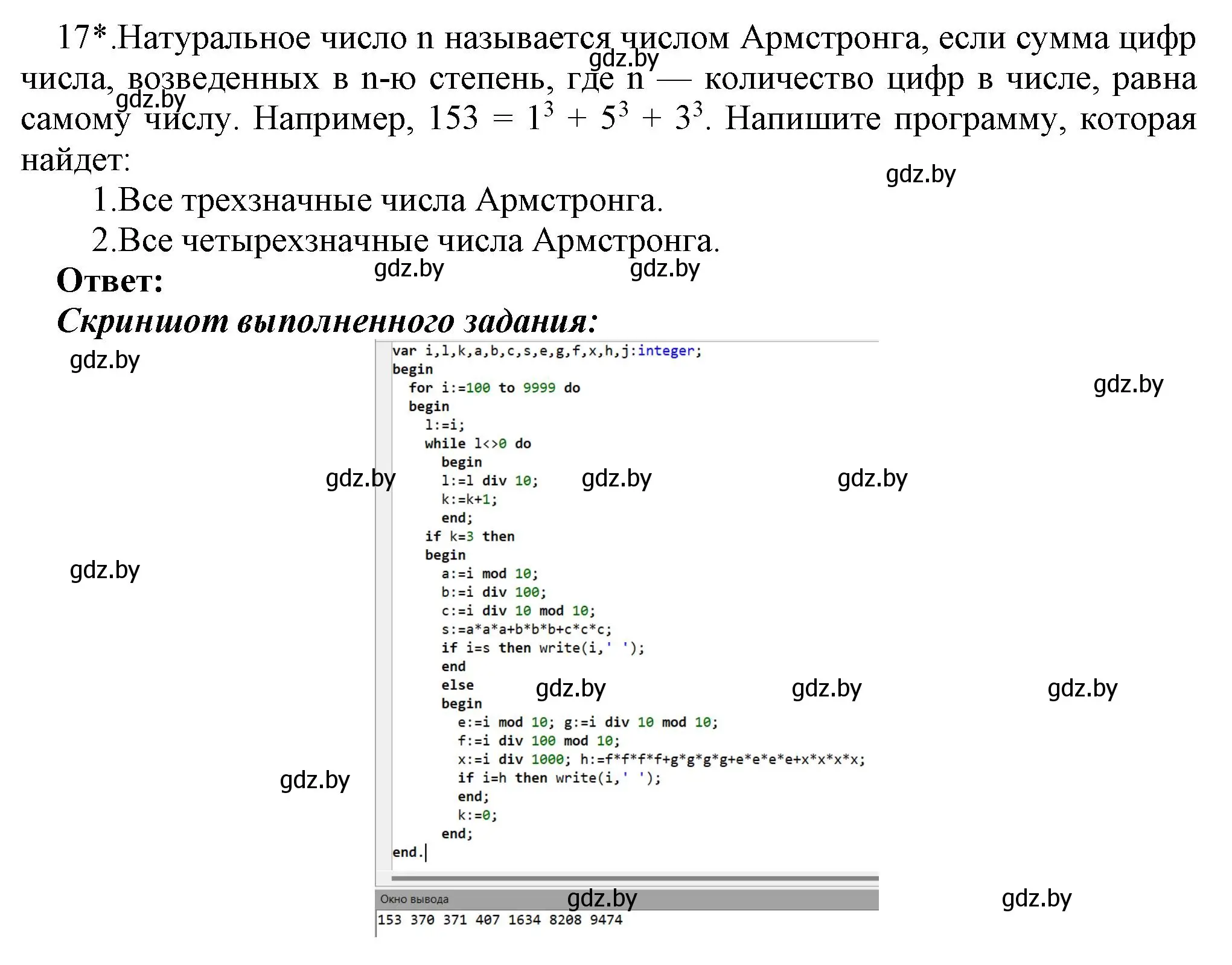Click the 'c:=i div 10 mod 10;' line
Image resolution: width=1232 pixels, height=965 pixels.
(x=518, y=611)
